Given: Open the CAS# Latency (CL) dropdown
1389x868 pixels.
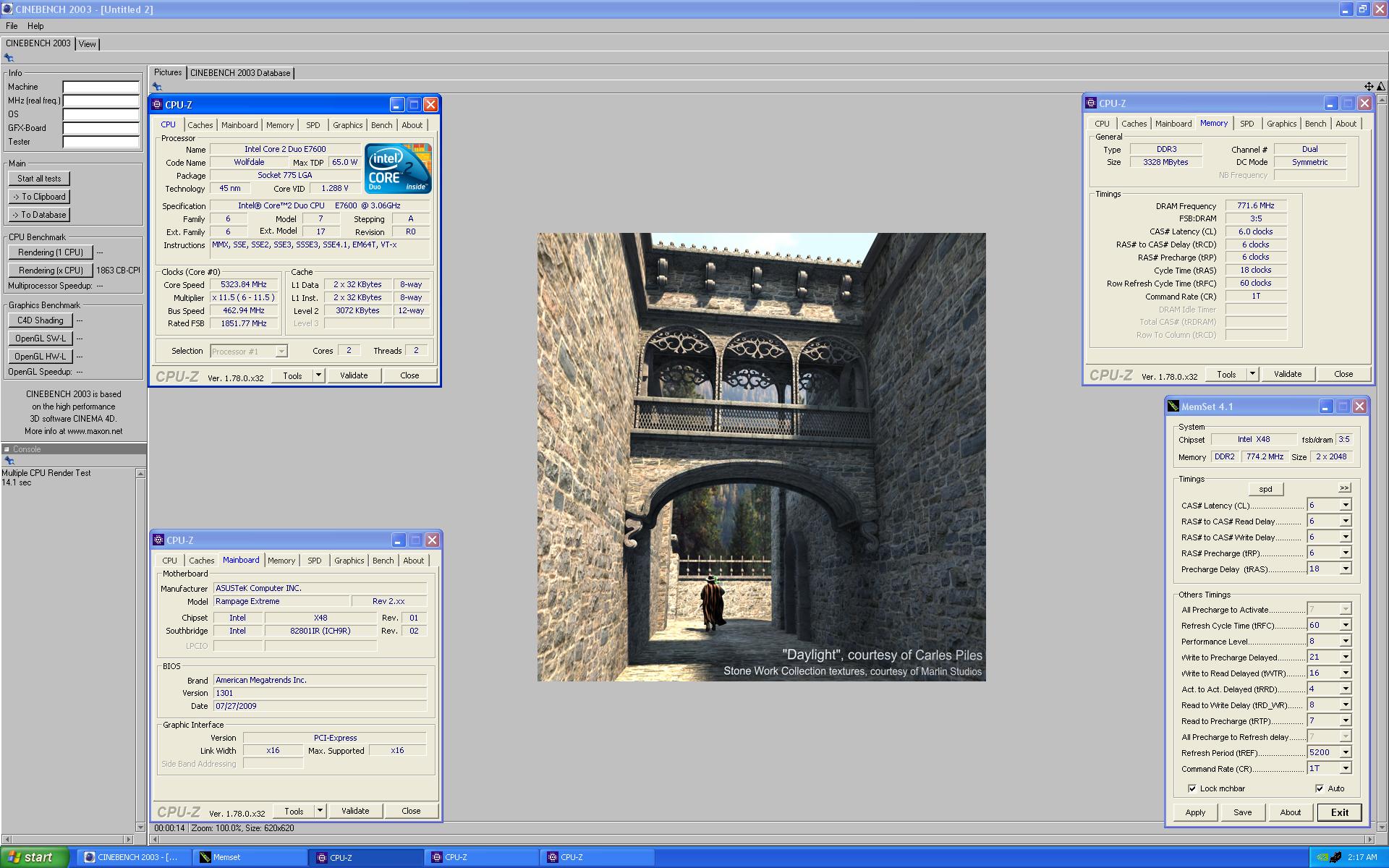Looking at the screenshot, I should coord(1346,505).
